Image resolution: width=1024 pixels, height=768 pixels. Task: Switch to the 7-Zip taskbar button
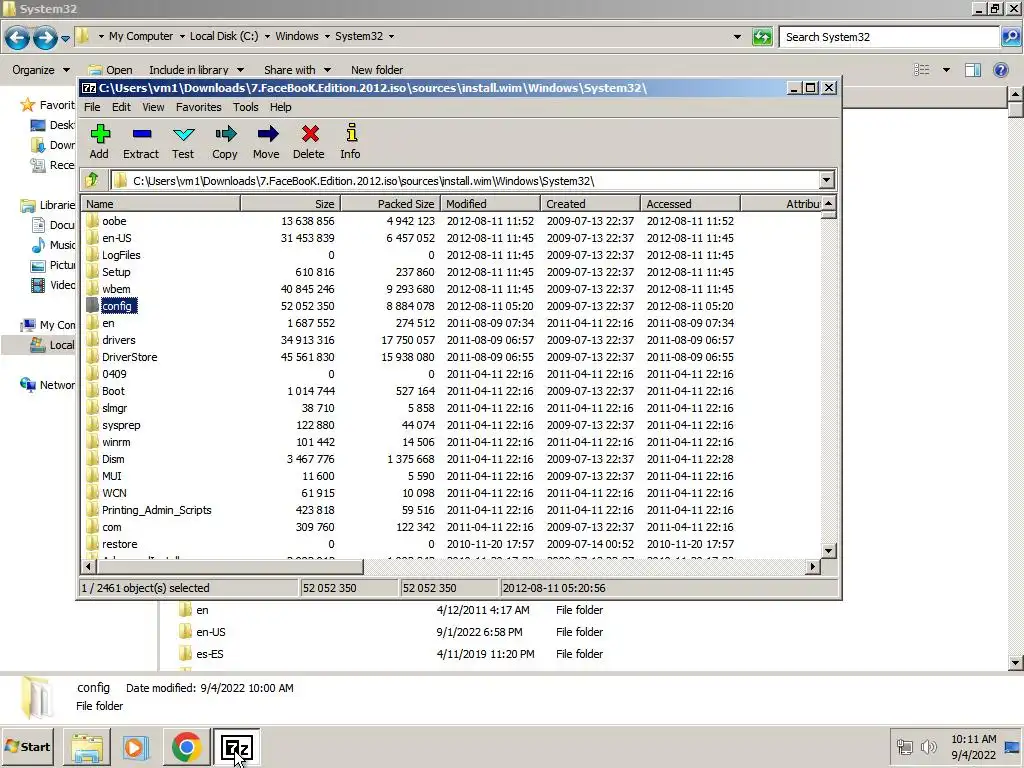point(236,747)
